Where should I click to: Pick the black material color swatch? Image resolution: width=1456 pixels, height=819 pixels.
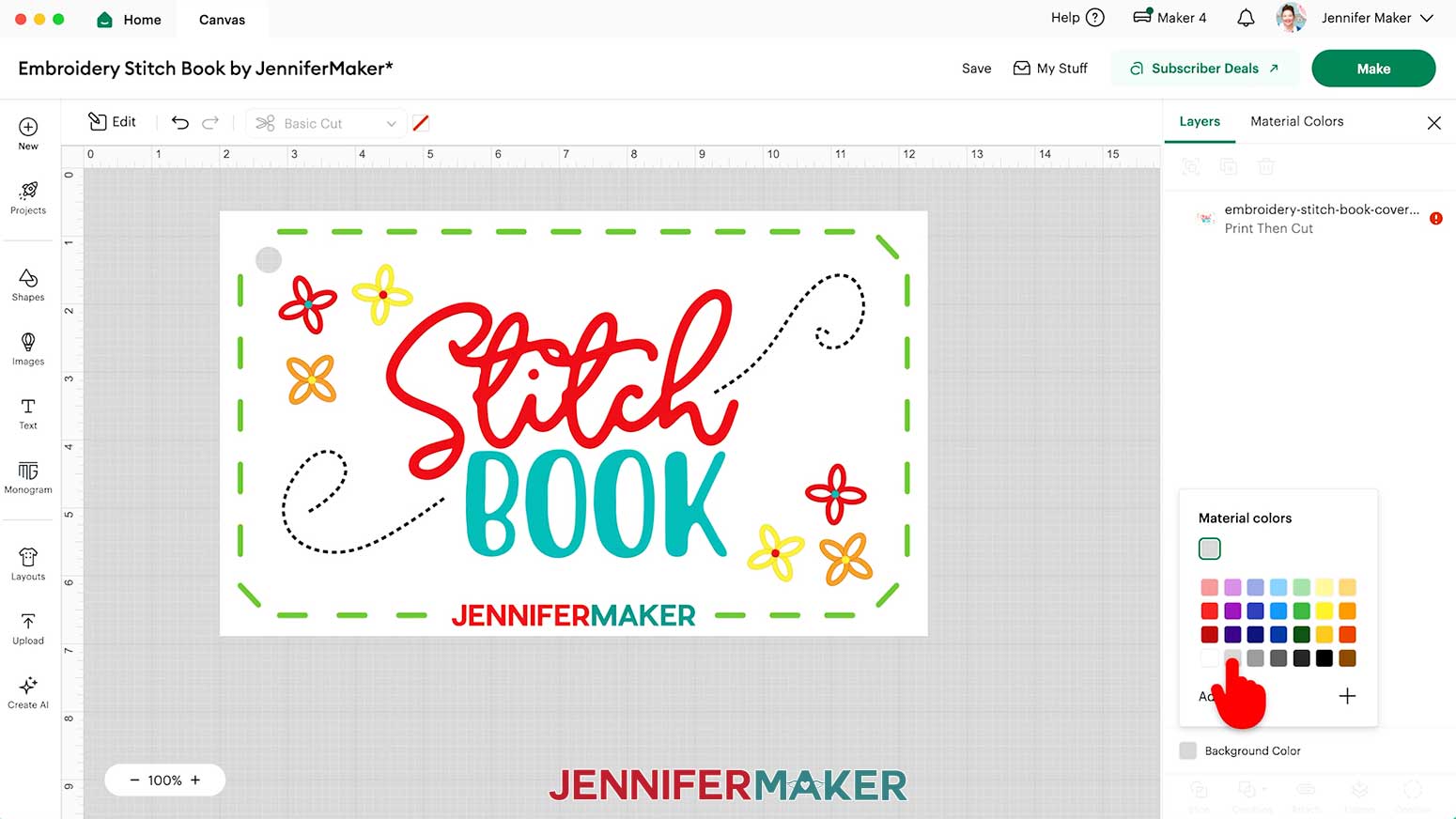[x=1324, y=658]
